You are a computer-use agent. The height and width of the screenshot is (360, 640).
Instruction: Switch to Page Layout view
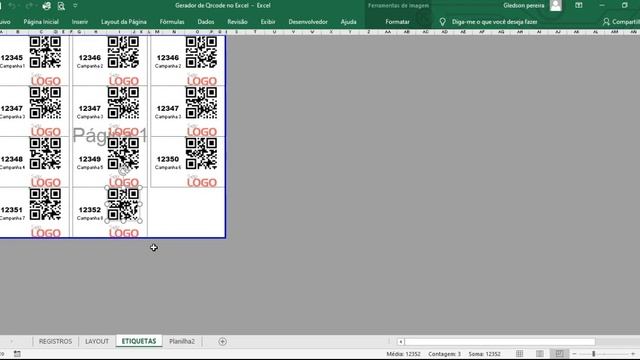click(540, 354)
